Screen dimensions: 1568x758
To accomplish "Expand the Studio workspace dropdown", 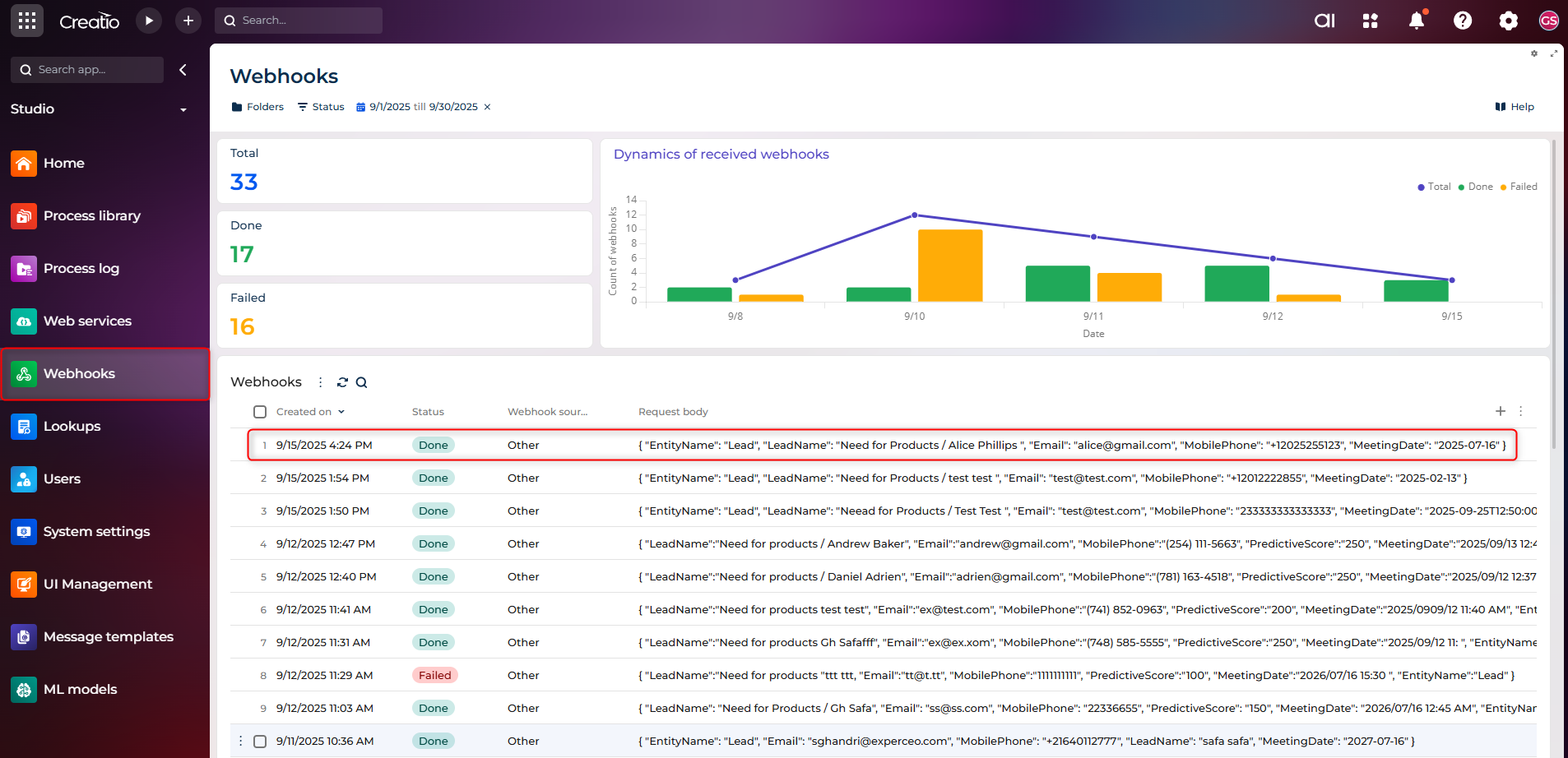I will coord(183,109).
